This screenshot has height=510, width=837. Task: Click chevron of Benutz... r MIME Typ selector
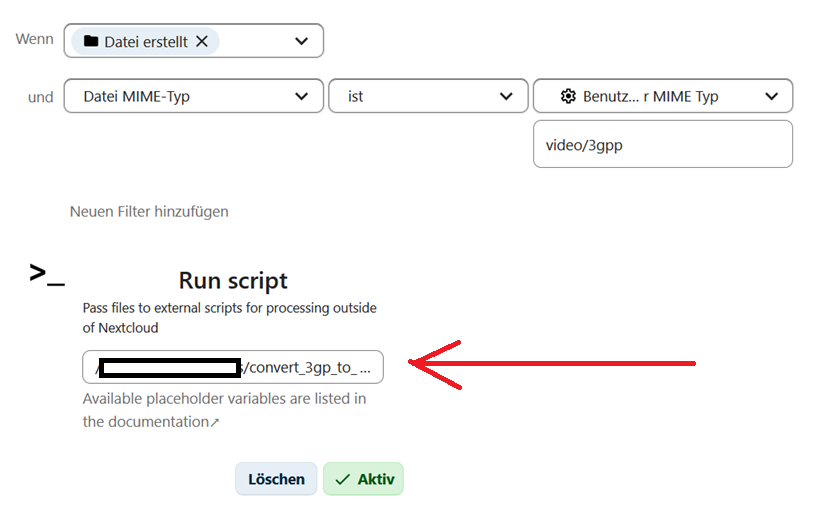[771, 97]
